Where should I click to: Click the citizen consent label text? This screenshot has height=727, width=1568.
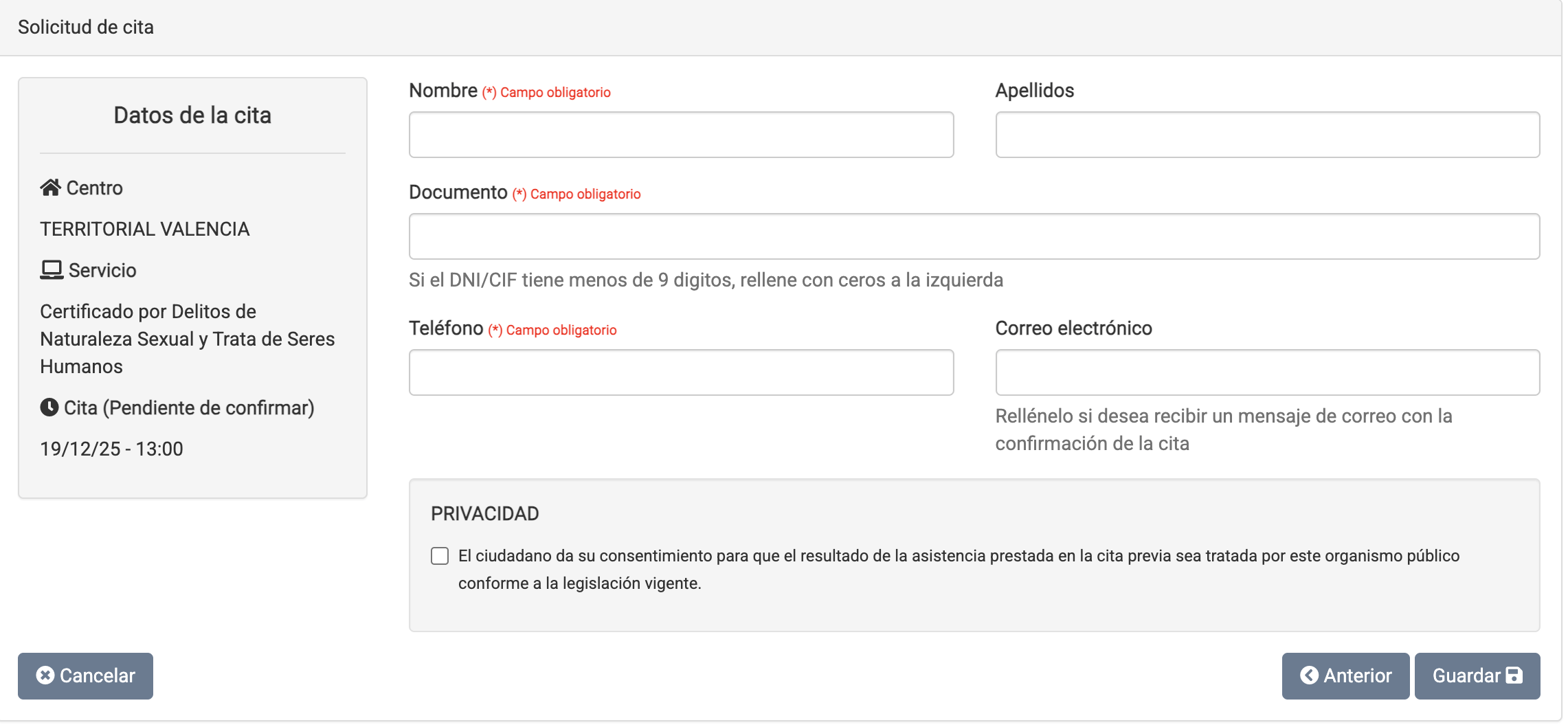coord(959,556)
